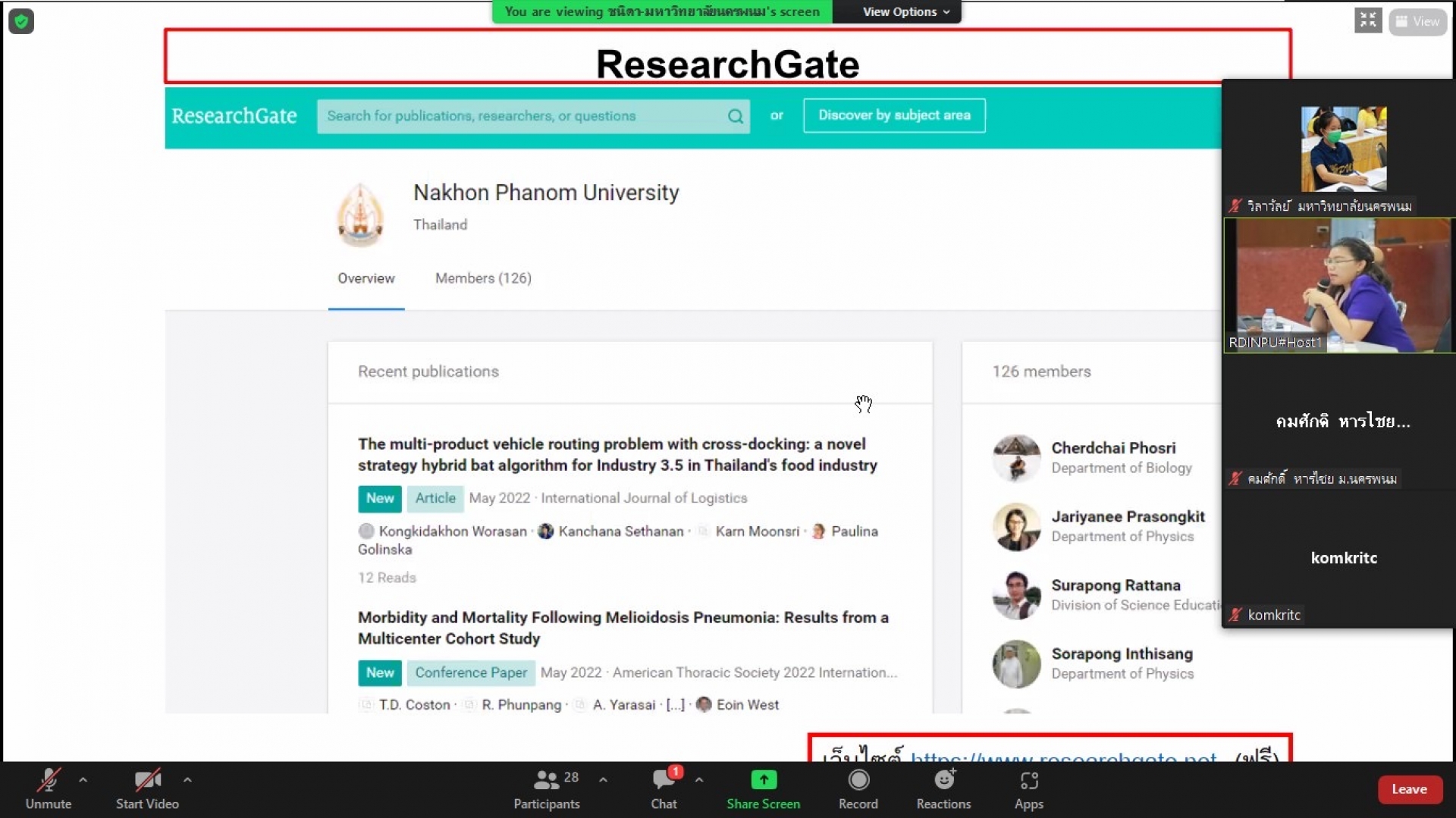1456x818 pixels.
Task: Click the 126 members heading
Action: [1041, 371]
